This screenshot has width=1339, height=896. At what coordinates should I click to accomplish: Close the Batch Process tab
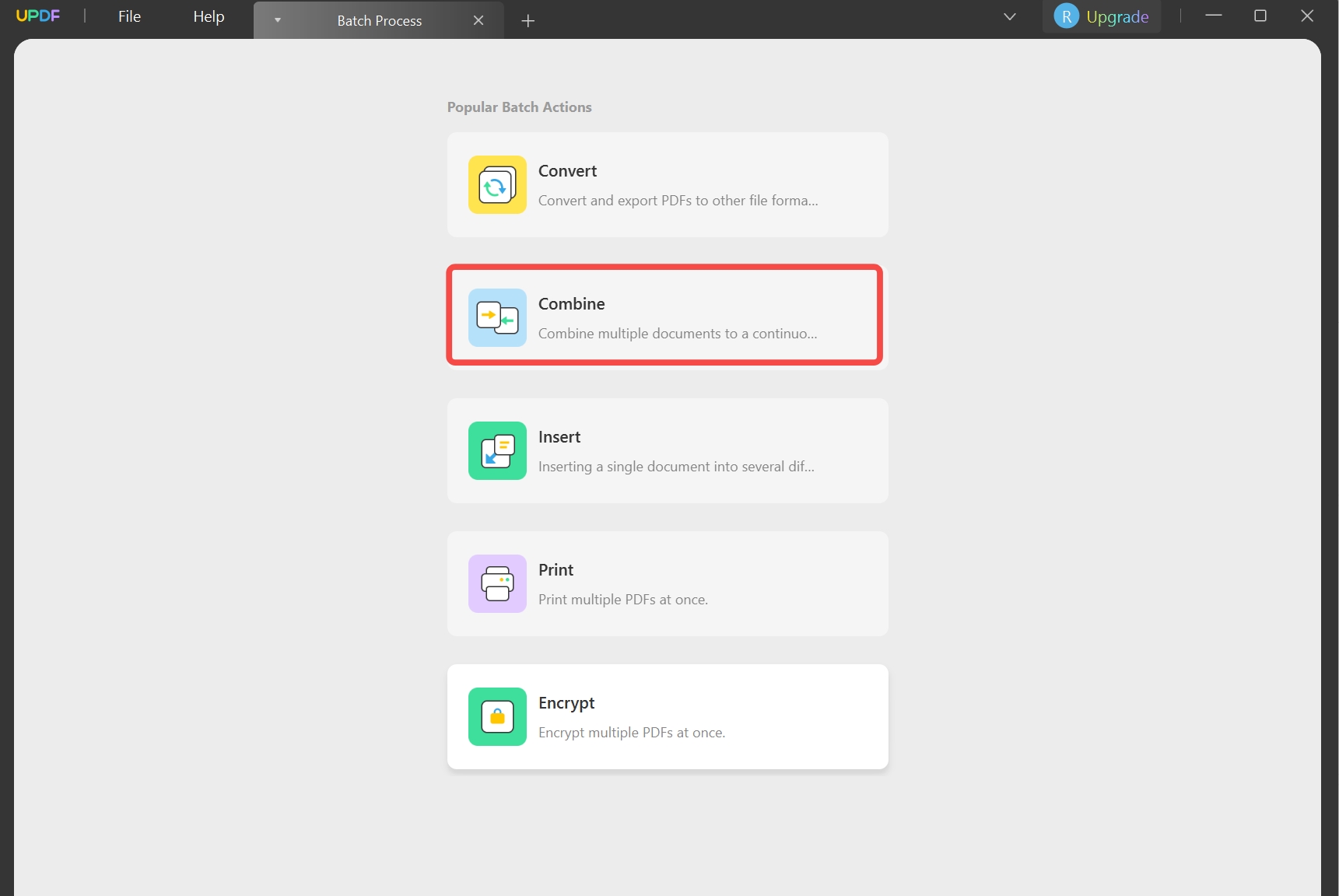click(478, 21)
